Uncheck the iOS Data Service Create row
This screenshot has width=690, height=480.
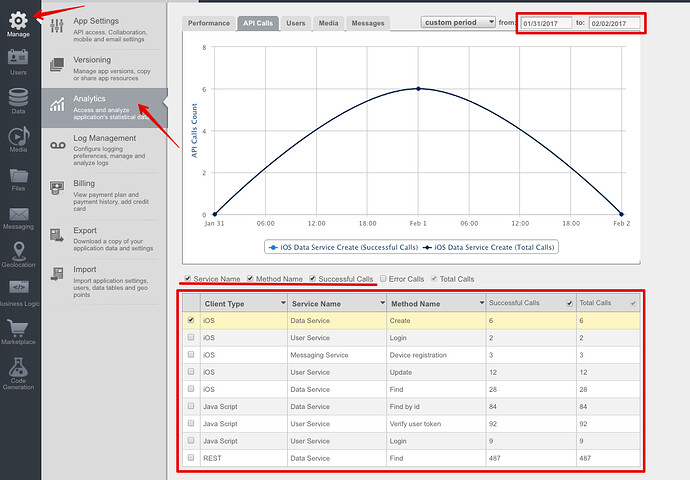pos(191,320)
